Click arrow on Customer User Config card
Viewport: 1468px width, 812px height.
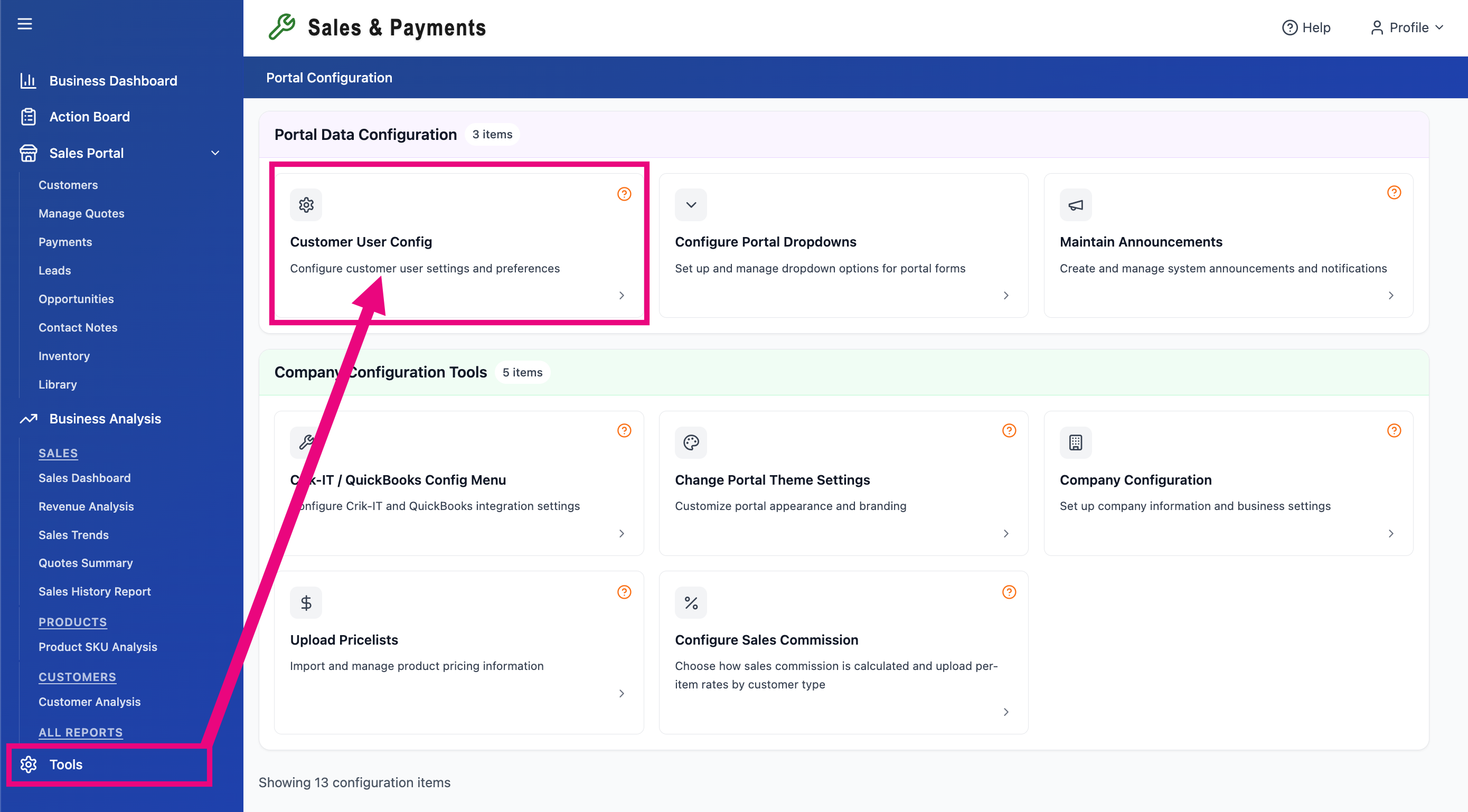(621, 295)
